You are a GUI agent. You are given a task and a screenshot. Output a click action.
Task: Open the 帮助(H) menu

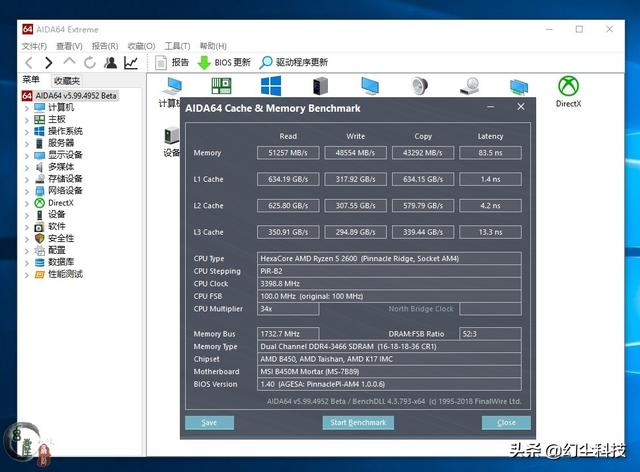tap(213, 46)
